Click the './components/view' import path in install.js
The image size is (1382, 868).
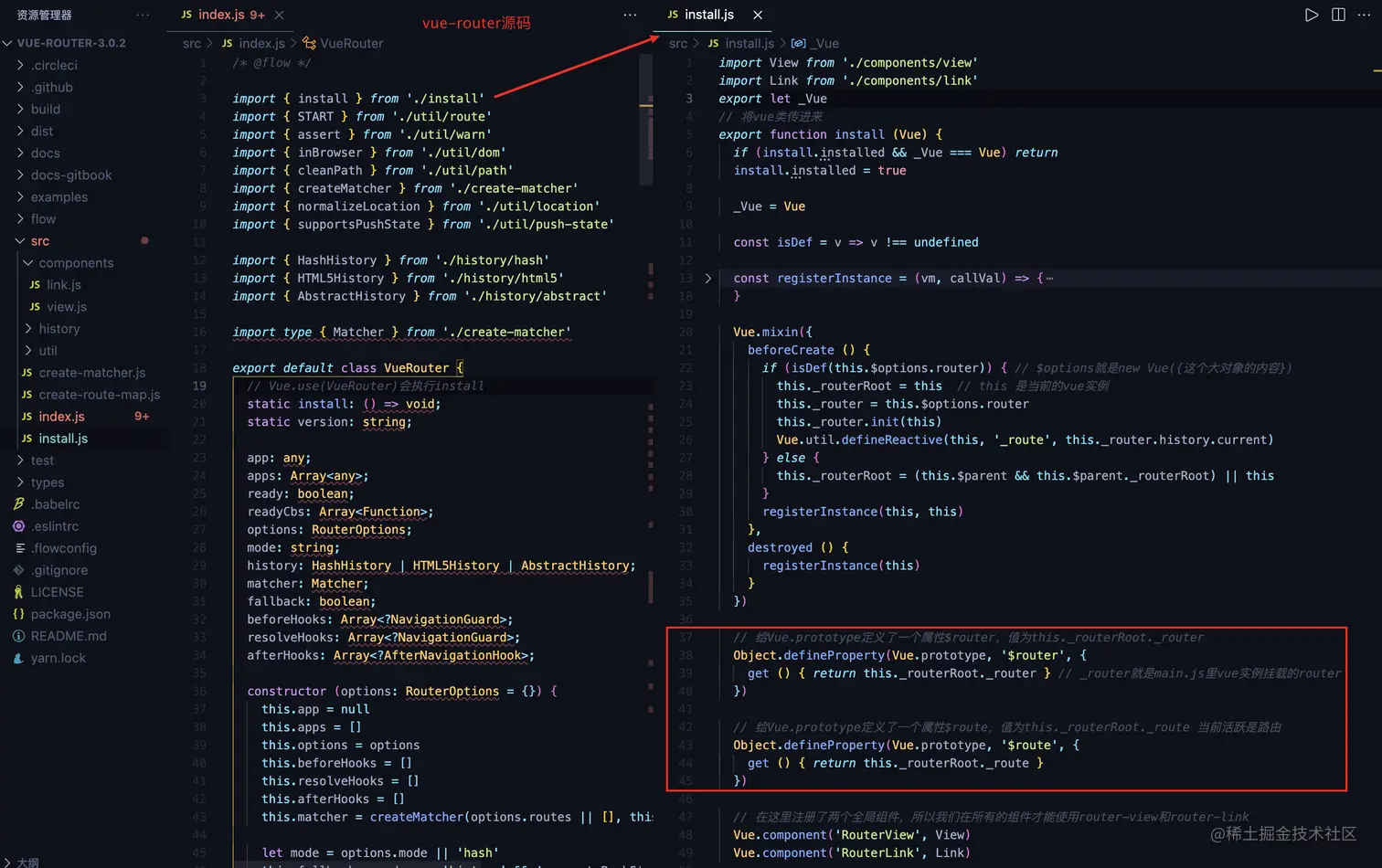tap(910, 62)
